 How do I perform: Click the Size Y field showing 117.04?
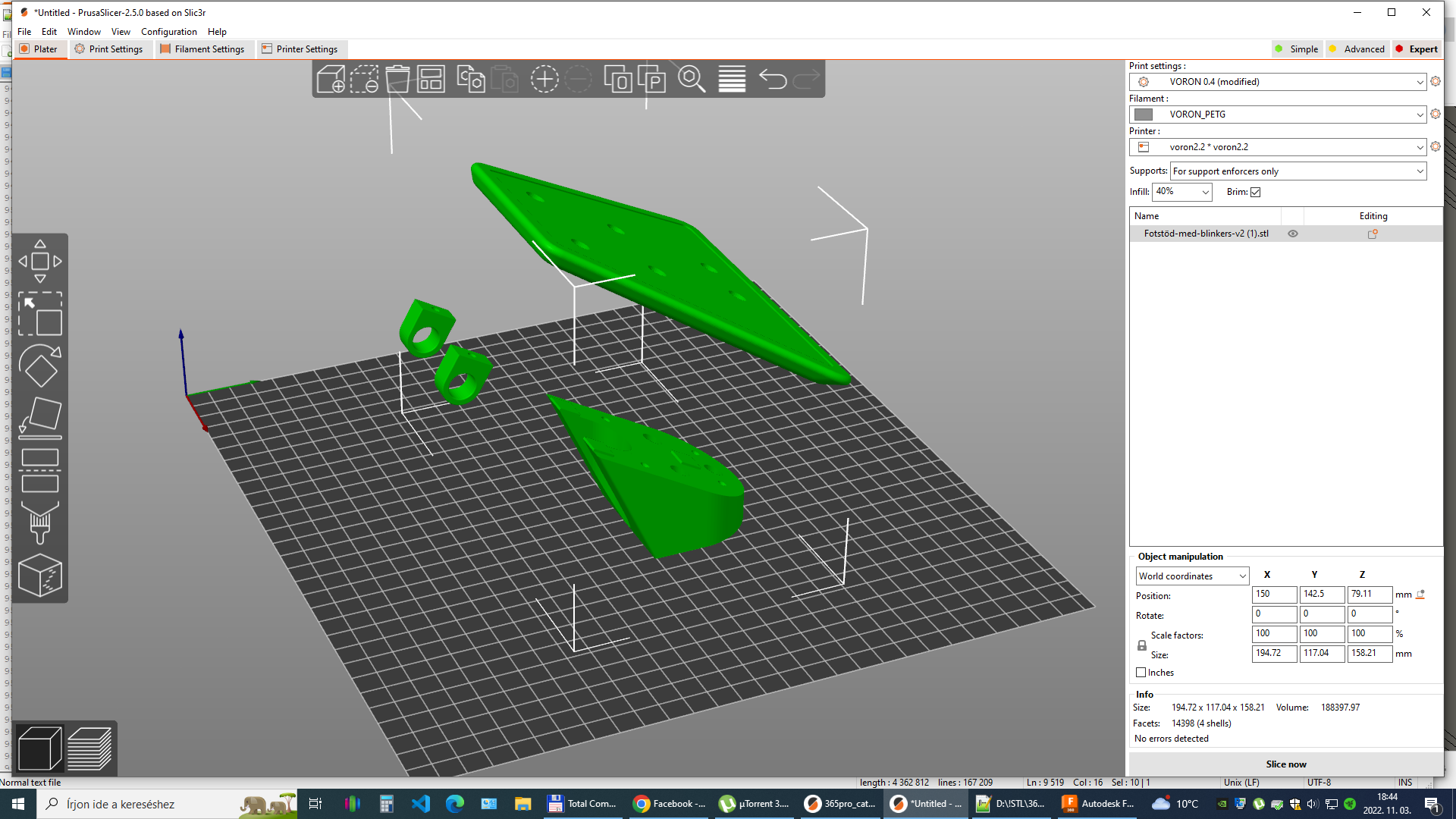[x=1322, y=654]
